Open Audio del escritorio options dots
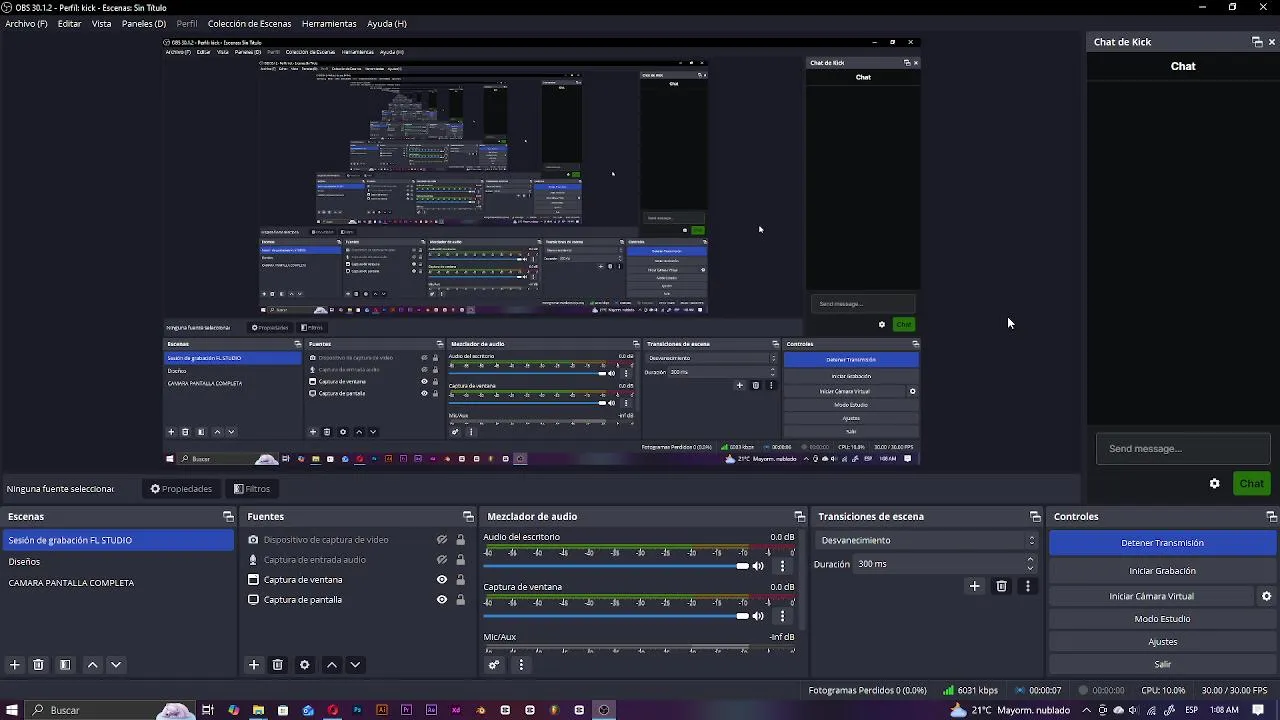 [782, 566]
